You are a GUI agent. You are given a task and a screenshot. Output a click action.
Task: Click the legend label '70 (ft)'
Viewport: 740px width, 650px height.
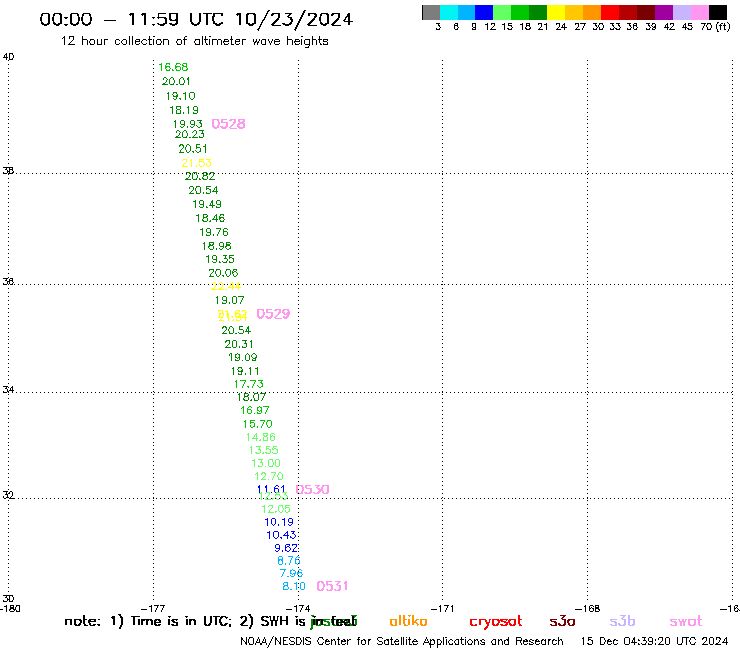tap(715, 27)
